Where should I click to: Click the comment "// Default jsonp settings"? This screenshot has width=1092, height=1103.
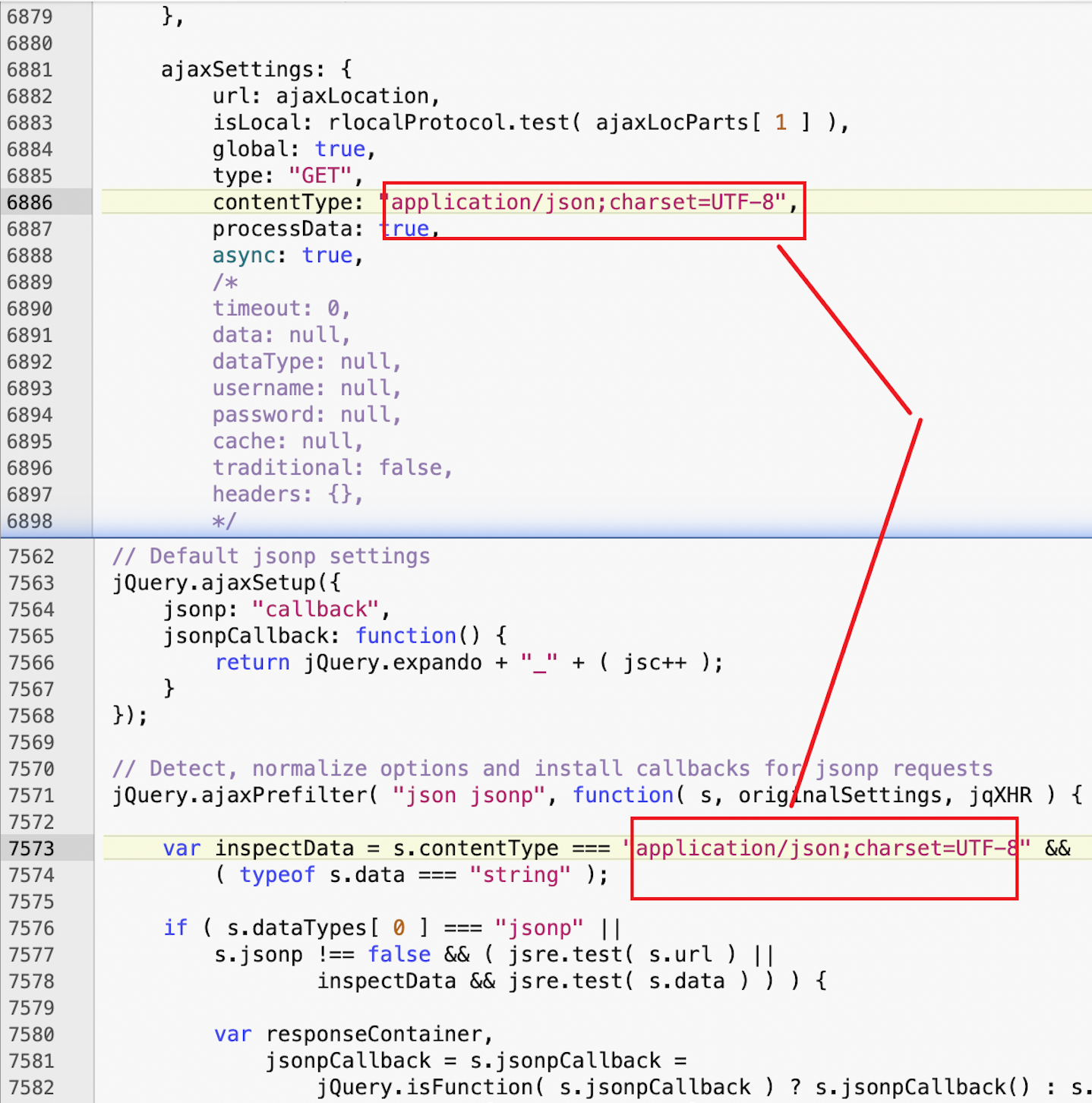pyautogui.click(x=272, y=556)
